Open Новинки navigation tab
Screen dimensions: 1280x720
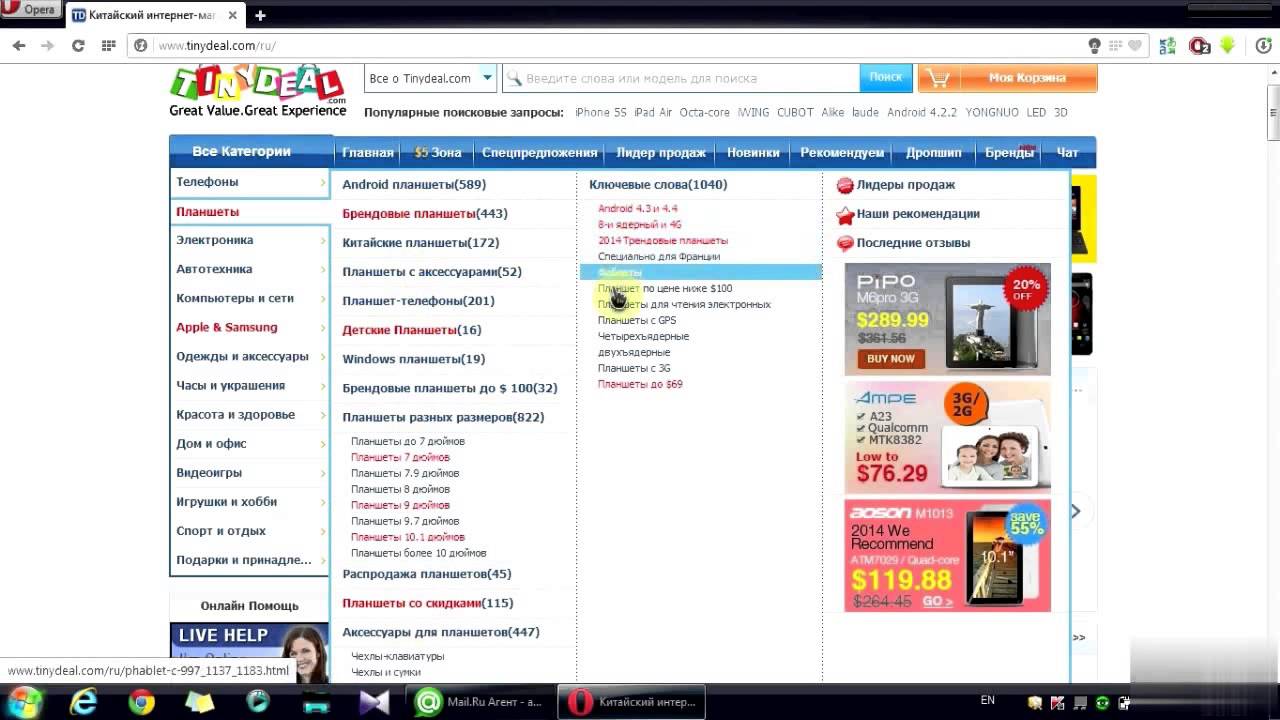[753, 152]
